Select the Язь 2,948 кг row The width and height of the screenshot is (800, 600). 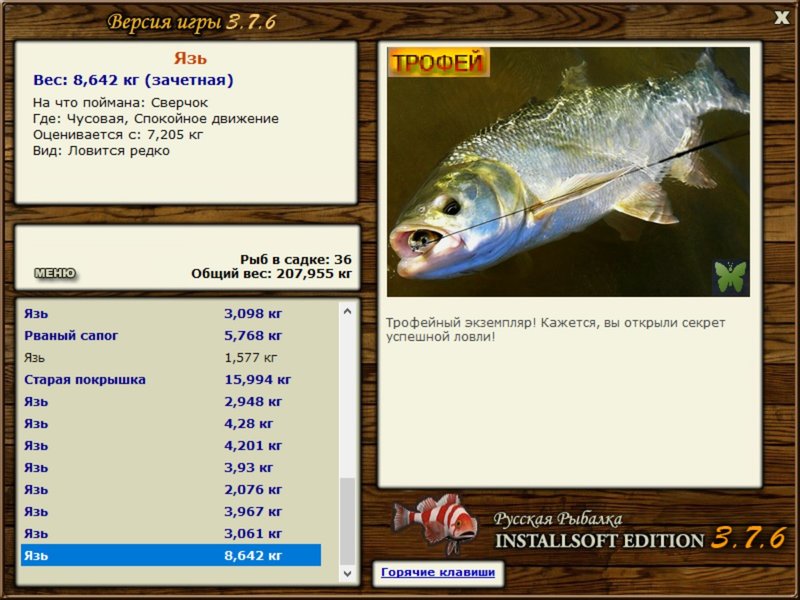coord(171,402)
